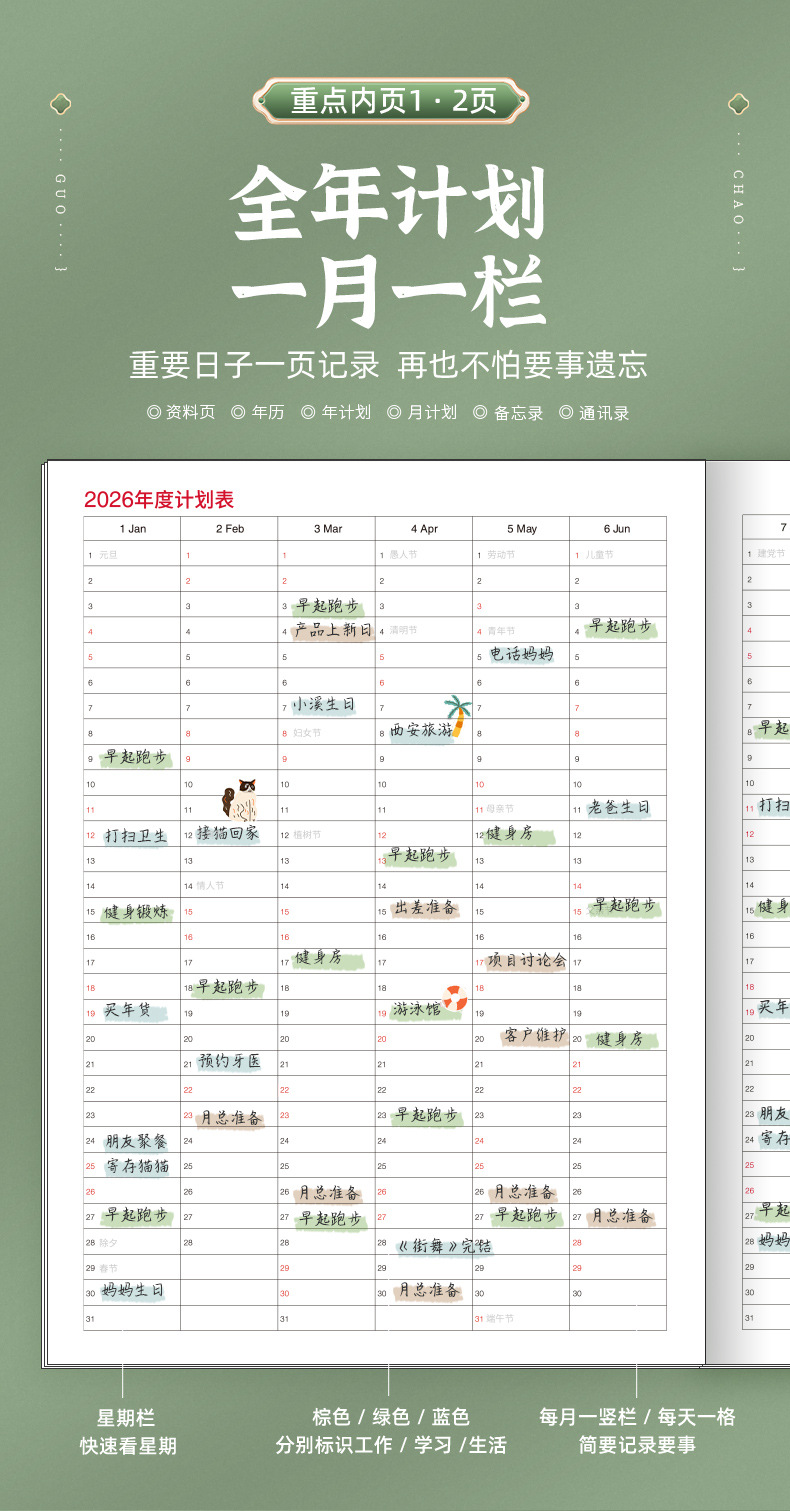790x1511 pixels.
Task: Select the ◎ 年计划 label
Action: [336, 412]
